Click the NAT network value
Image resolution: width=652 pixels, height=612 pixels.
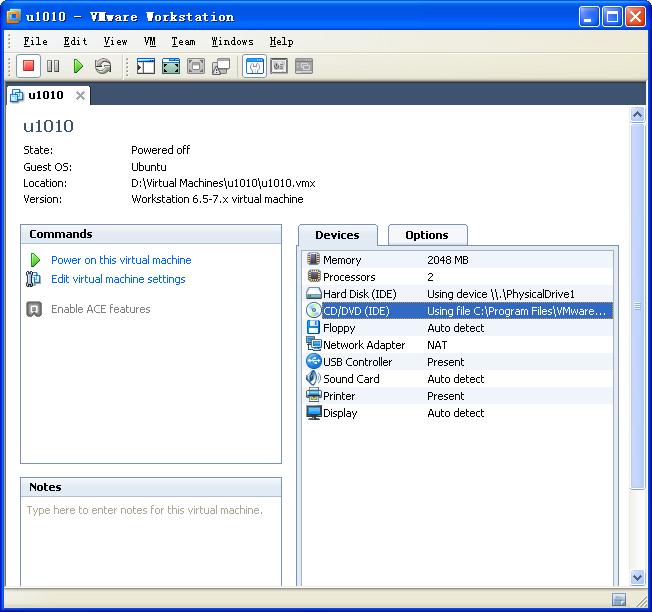pyautogui.click(x=437, y=345)
